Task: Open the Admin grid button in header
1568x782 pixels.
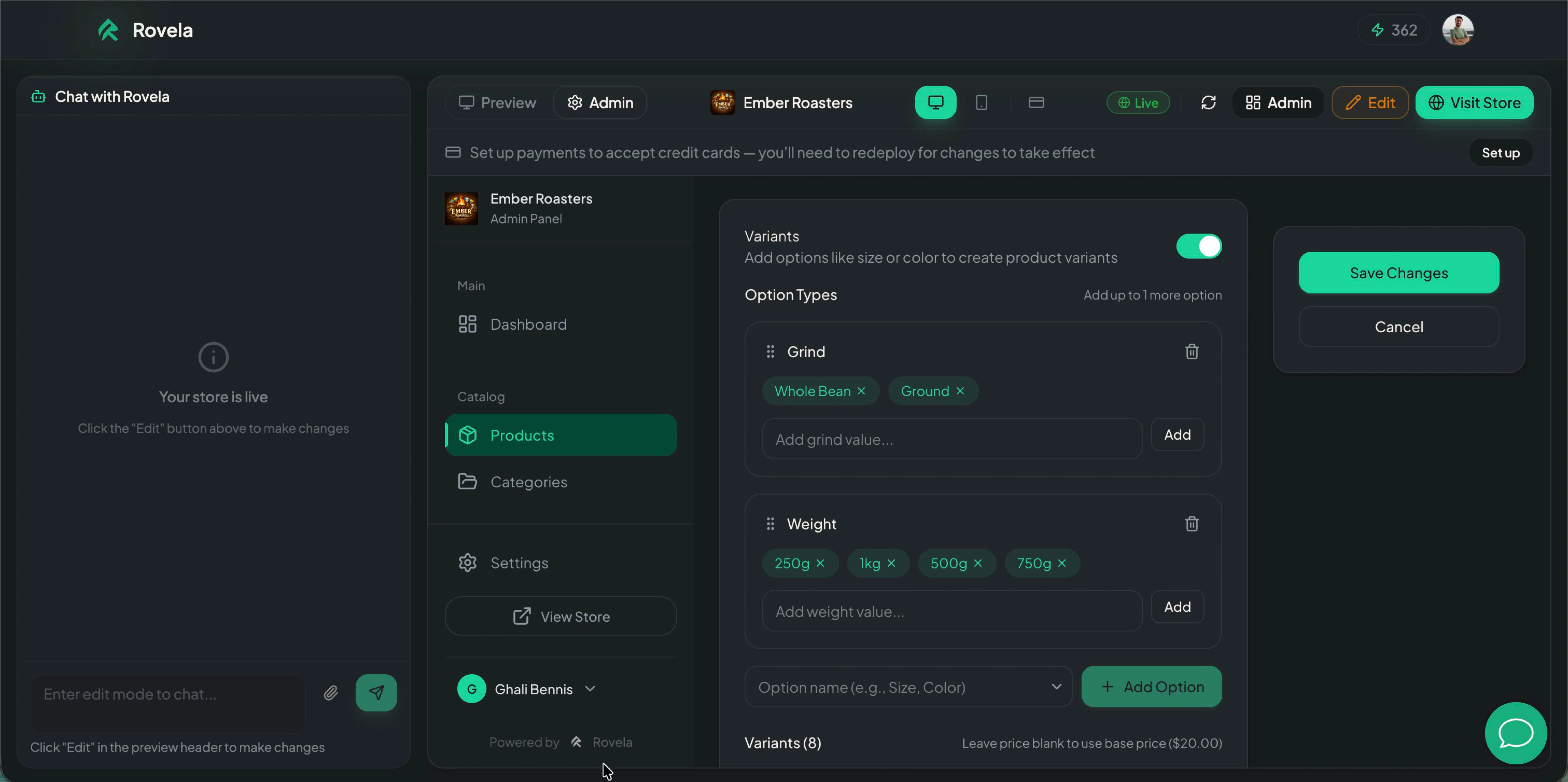Action: (x=1278, y=102)
